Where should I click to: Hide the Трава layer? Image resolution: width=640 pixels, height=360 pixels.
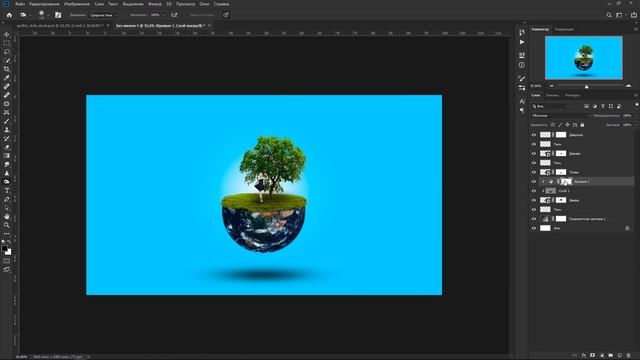[x=533, y=172]
